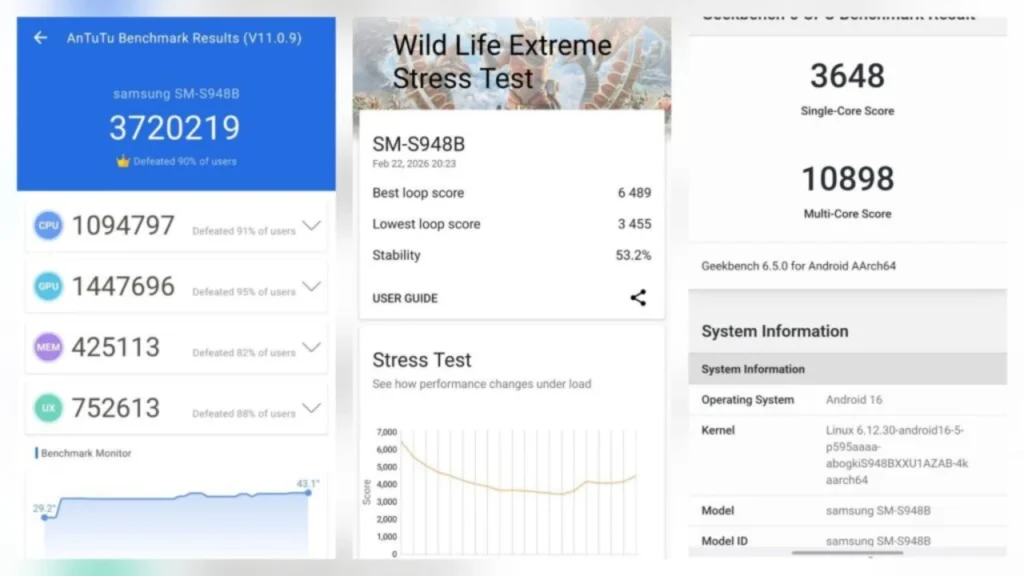Select the blue CPU badge icon

pyautogui.click(x=47, y=225)
